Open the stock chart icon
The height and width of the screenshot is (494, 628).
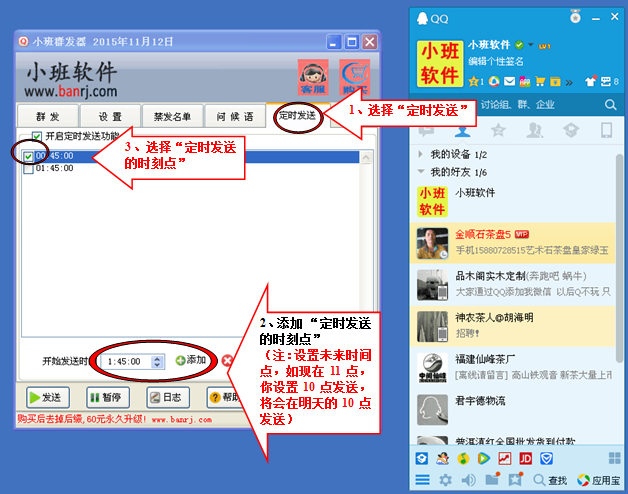(x=505, y=458)
